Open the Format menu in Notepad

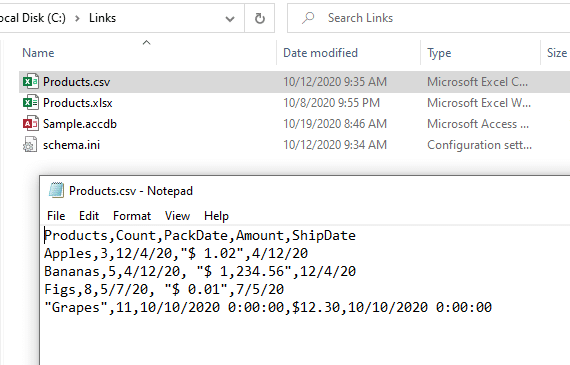pyautogui.click(x=132, y=216)
